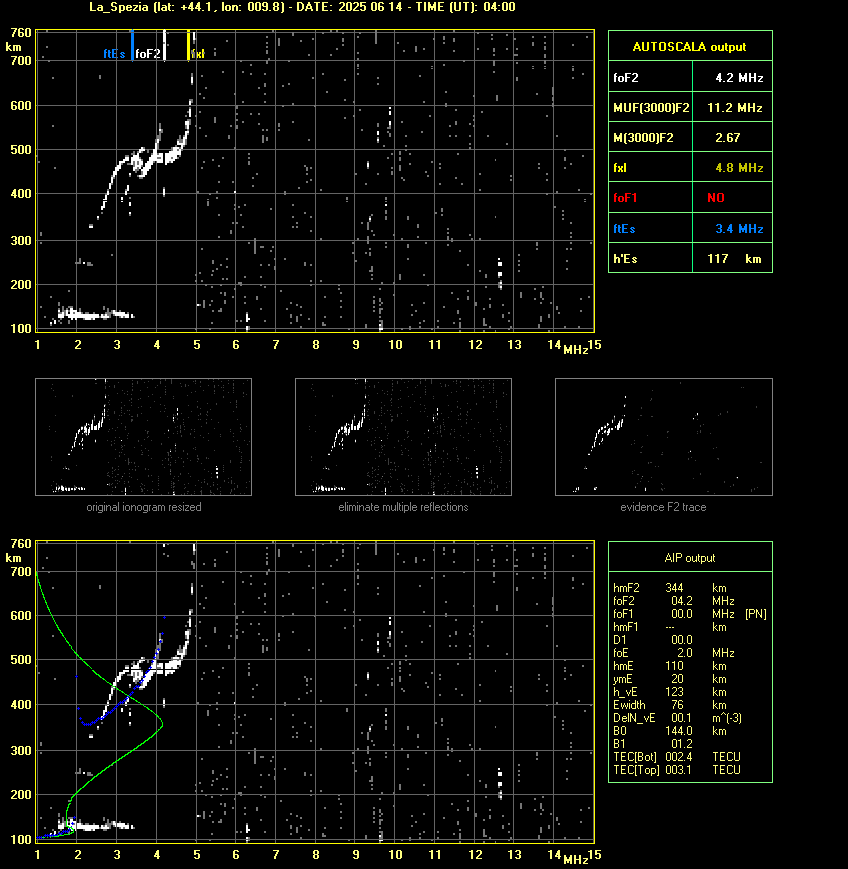Click the 'eliminate multiple reflections' thumbnail

tap(403, 437)
